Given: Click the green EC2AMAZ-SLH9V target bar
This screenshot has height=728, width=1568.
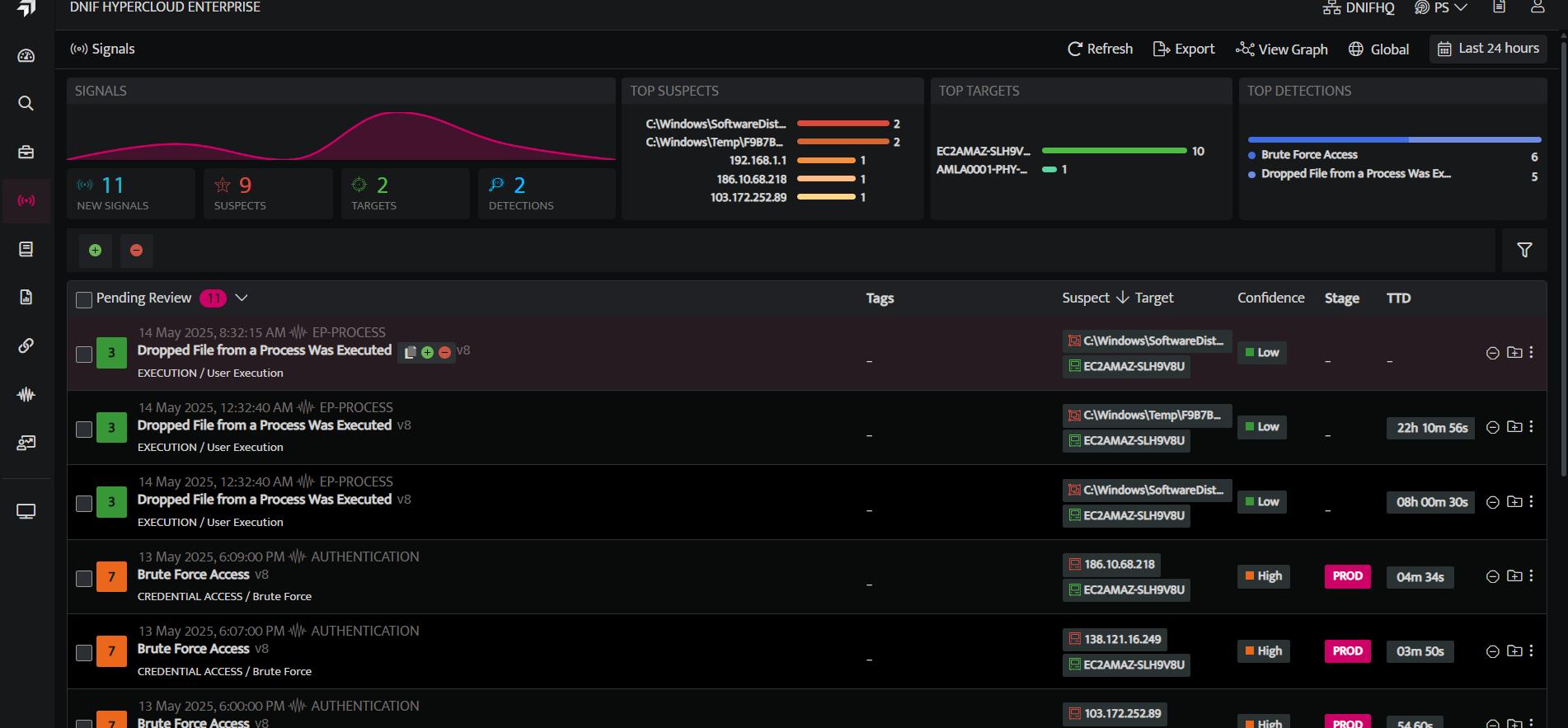Looking at the screenshot, I should pyautogui.click(x=1114, y=151).
